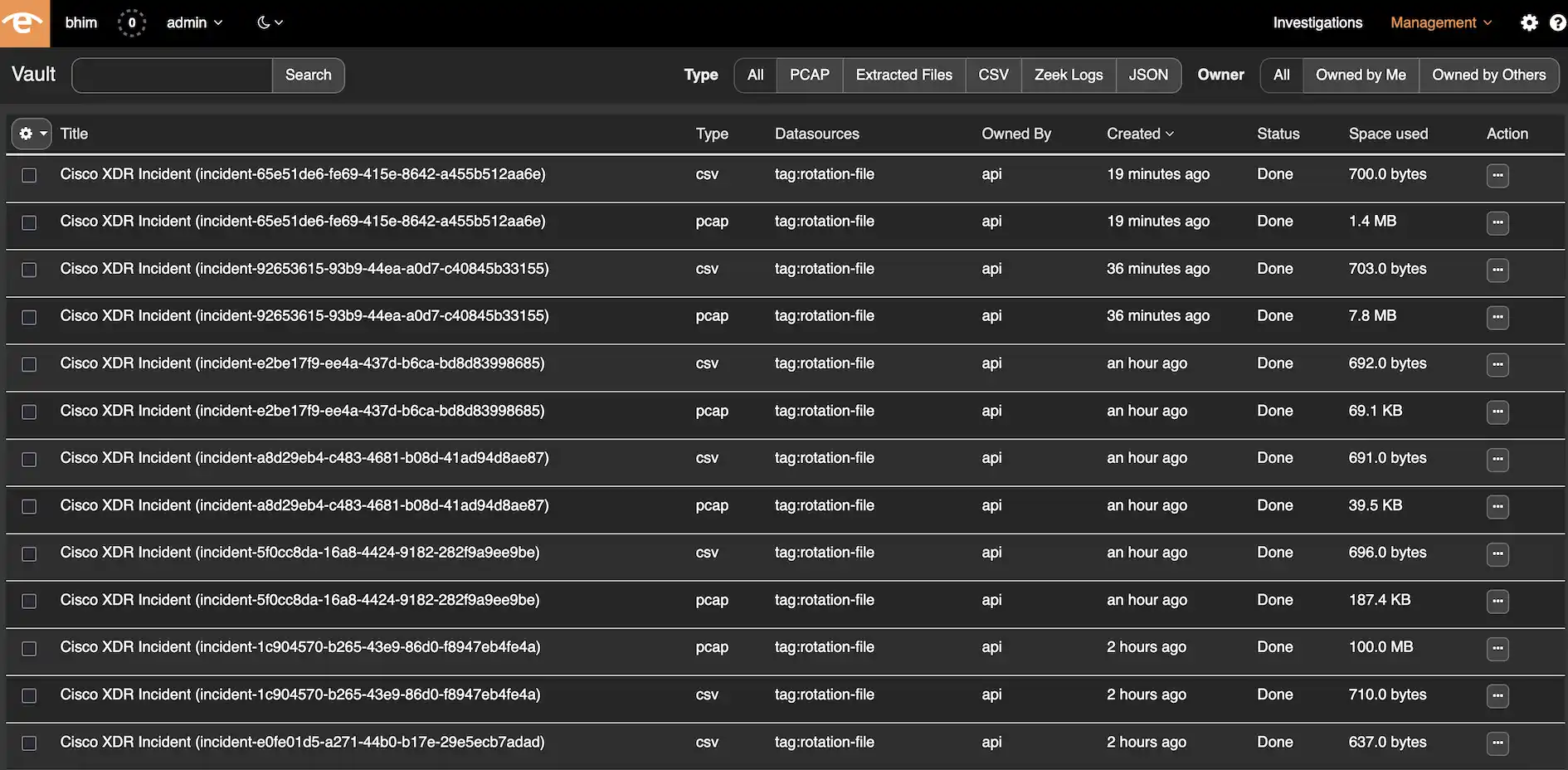
Task: Open action menu for 7.8 MB row
Action: [x=1497, y=317]
